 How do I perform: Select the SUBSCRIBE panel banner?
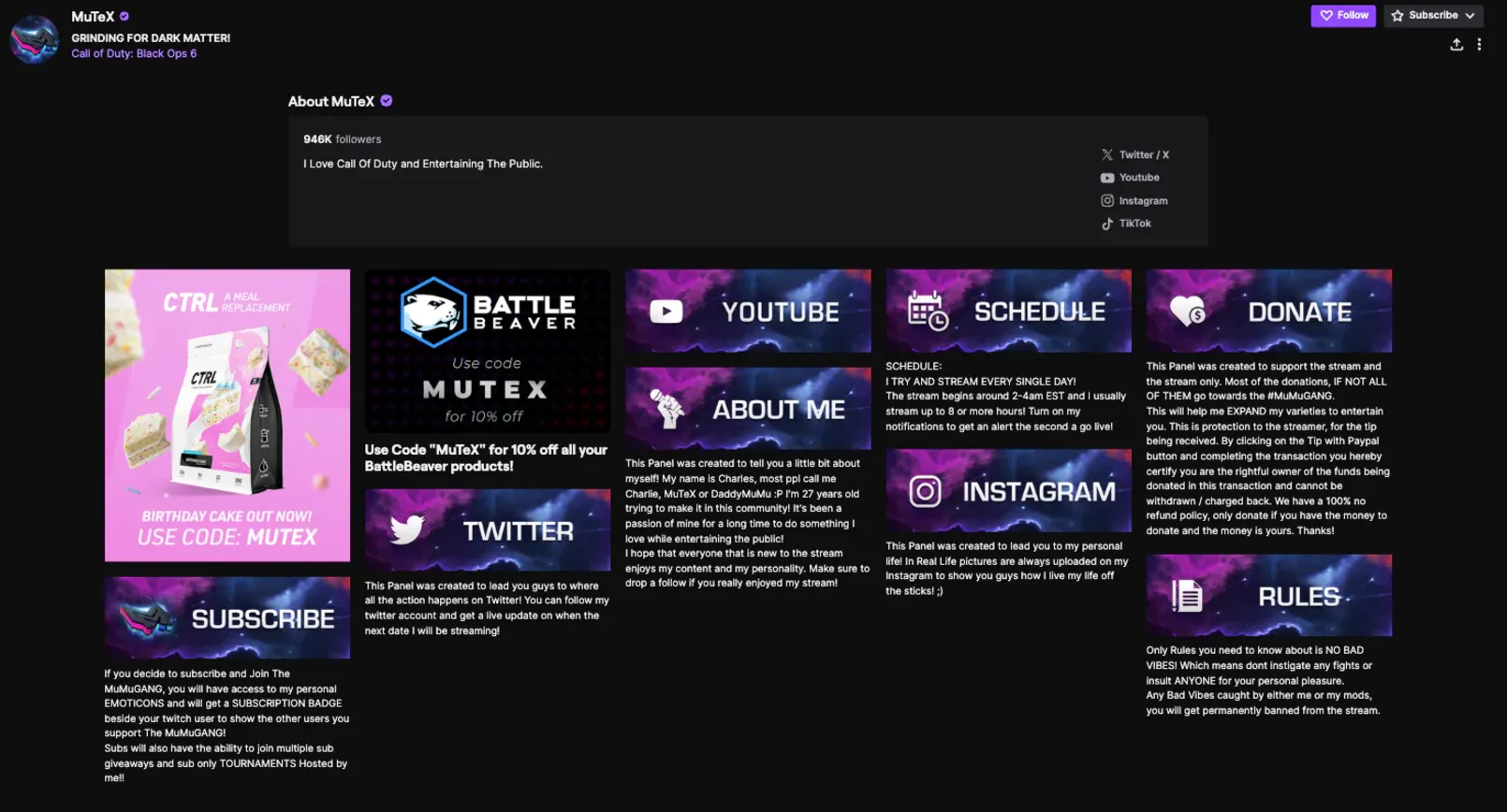point(227,617)
